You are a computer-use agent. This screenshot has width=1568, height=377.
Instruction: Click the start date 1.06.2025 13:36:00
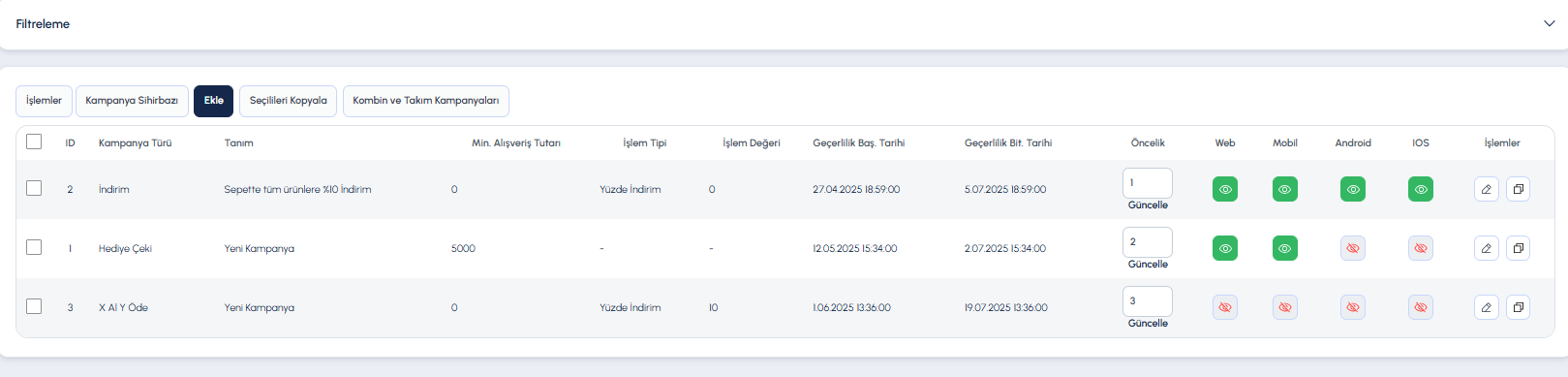[851, 307]
